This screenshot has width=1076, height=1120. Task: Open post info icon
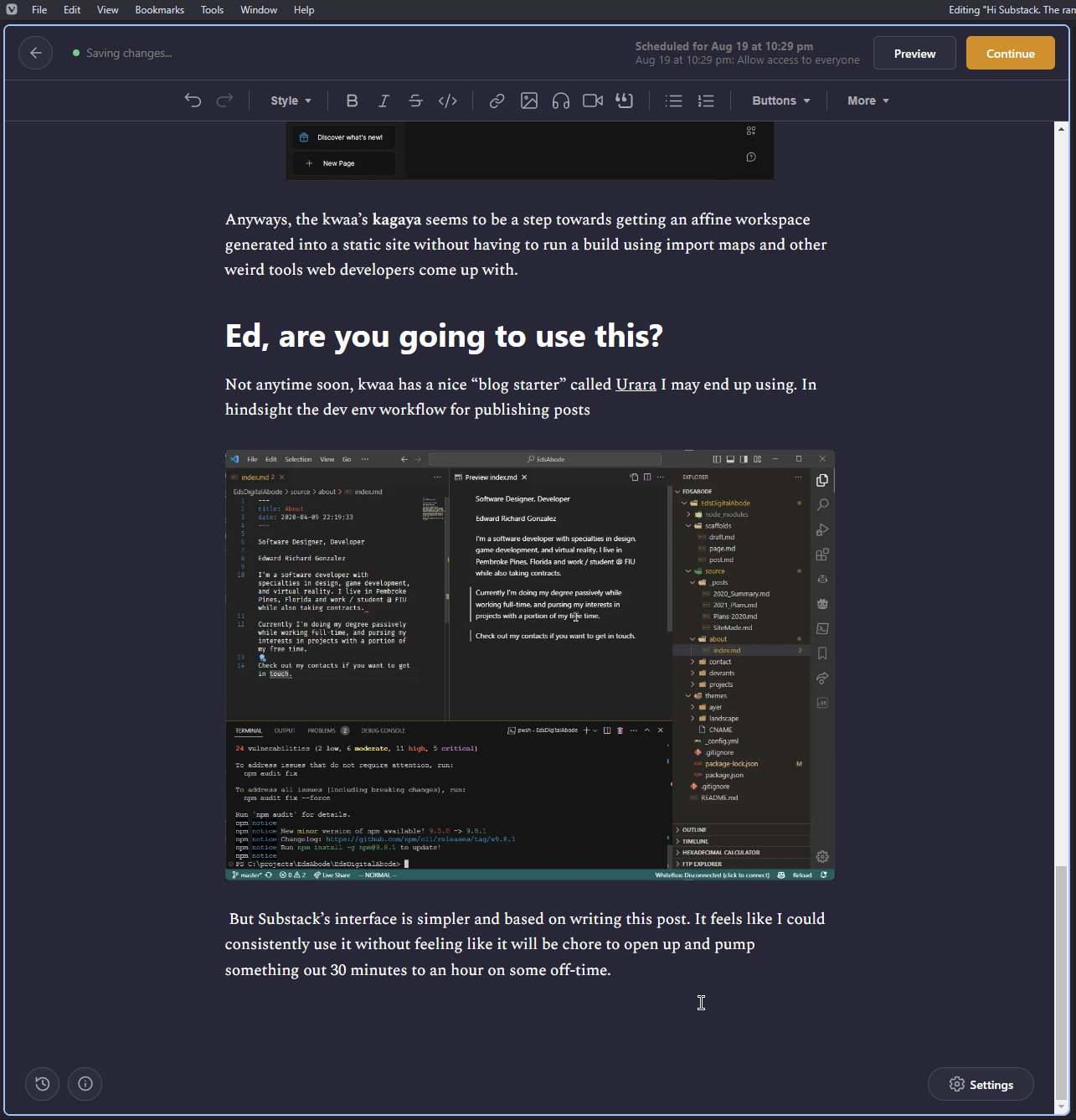click(x=85, y=1084)
